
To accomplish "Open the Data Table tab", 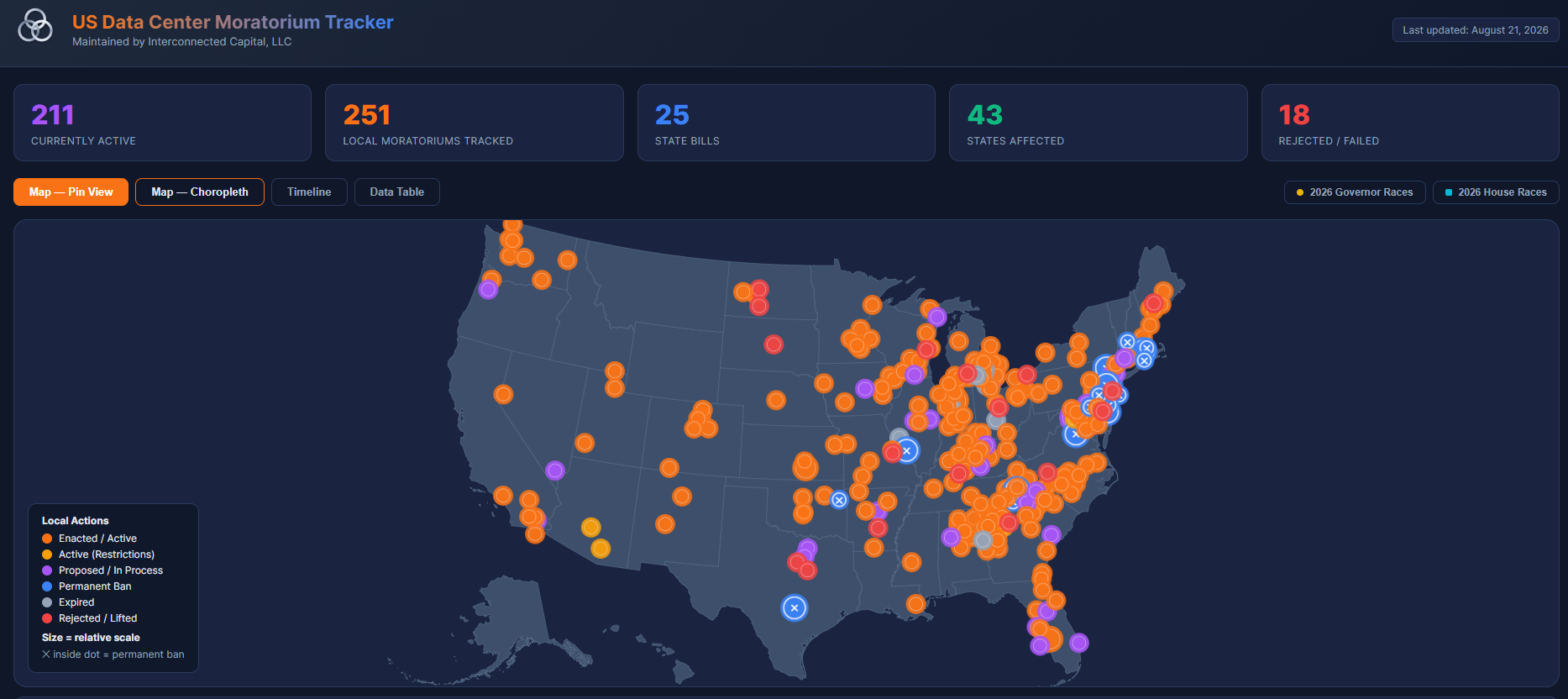I will 397,192.
